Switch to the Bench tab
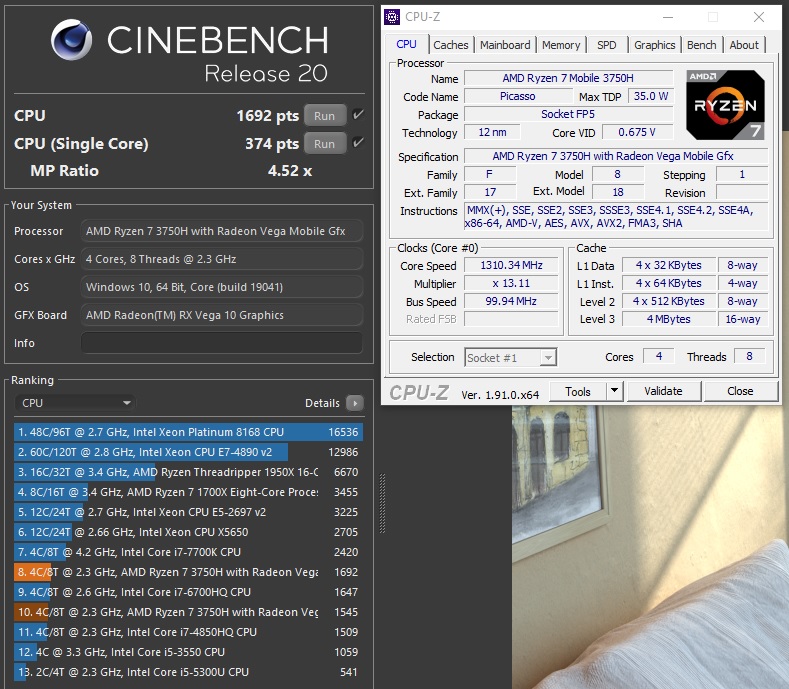The image size is (789, 689). (x=701, y=45)
